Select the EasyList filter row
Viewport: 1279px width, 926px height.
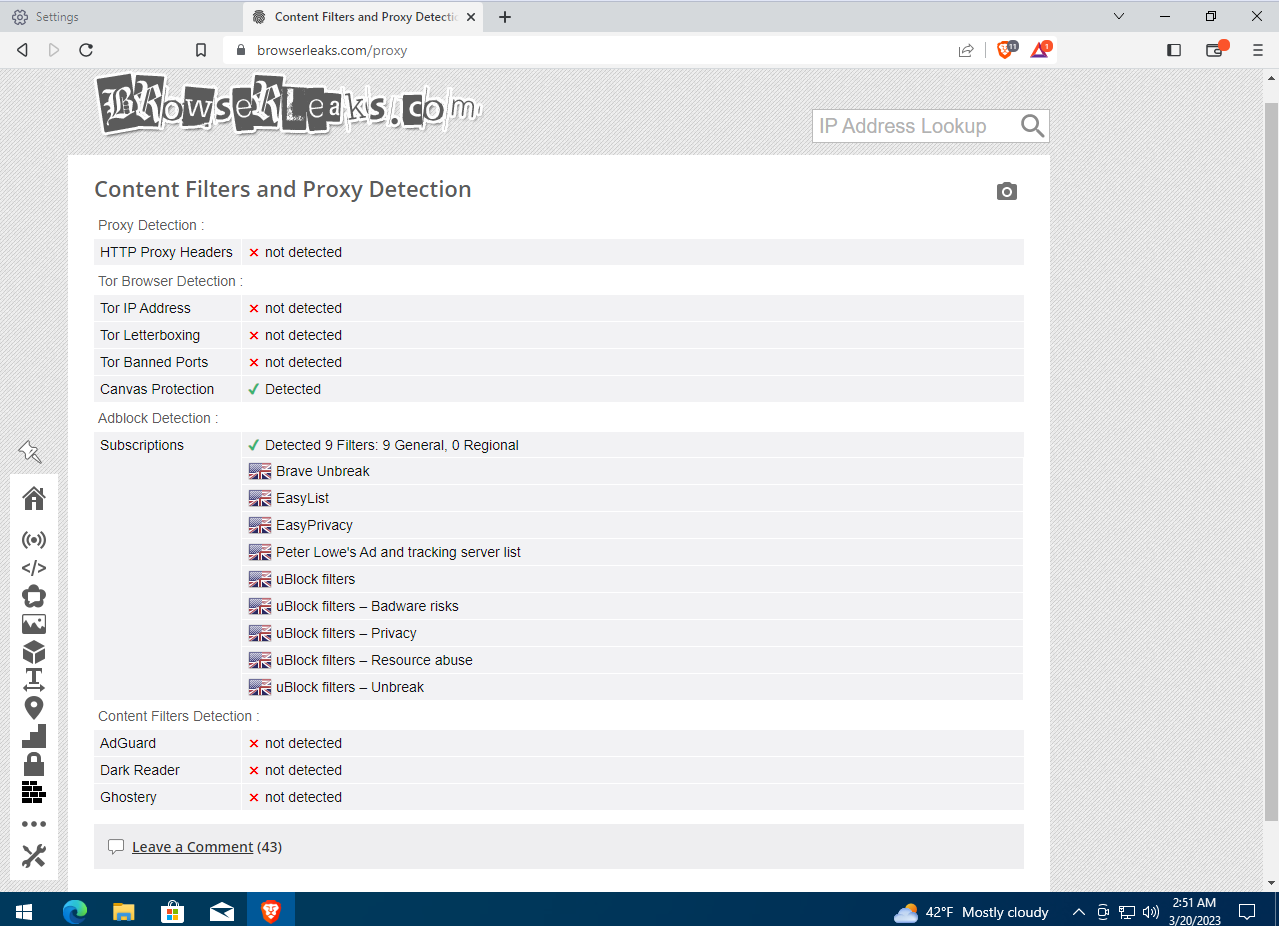pos(633,498)
